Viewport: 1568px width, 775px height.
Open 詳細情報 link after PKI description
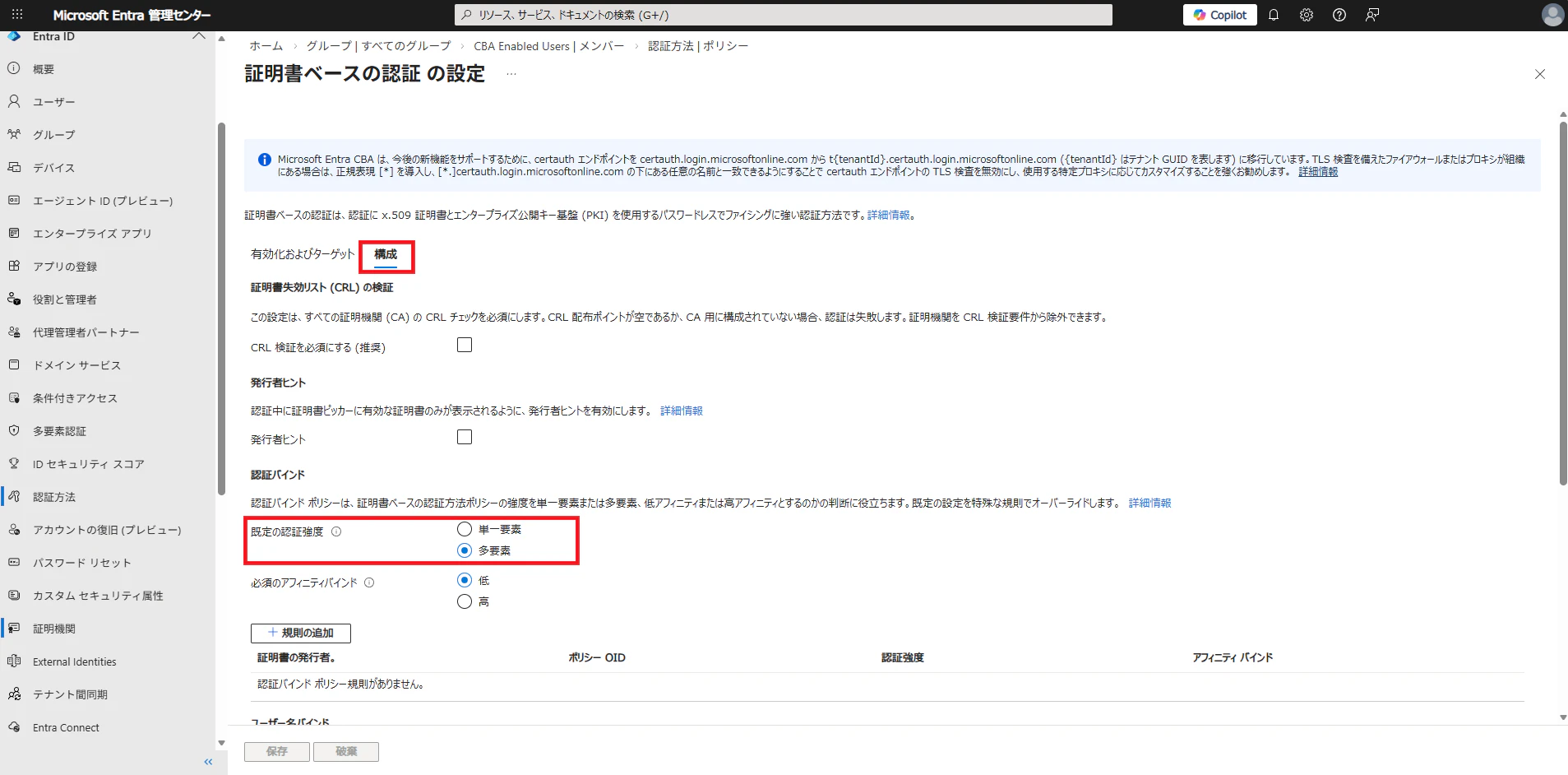point(889,215)
